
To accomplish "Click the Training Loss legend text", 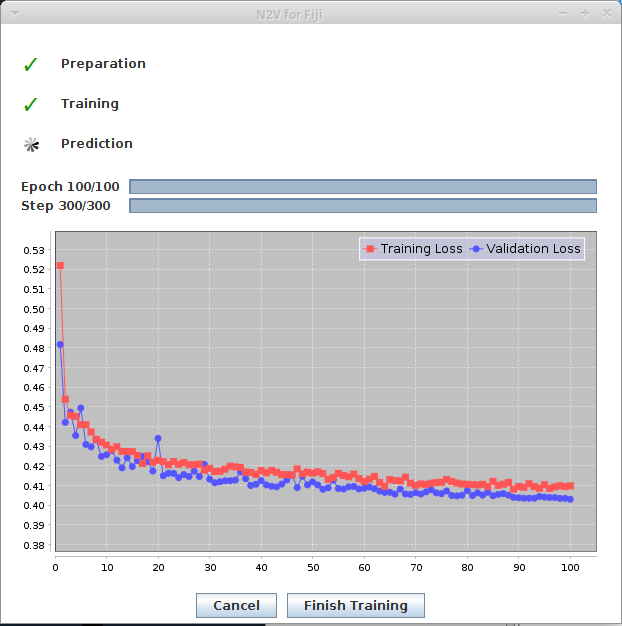I will coord(421,249).
